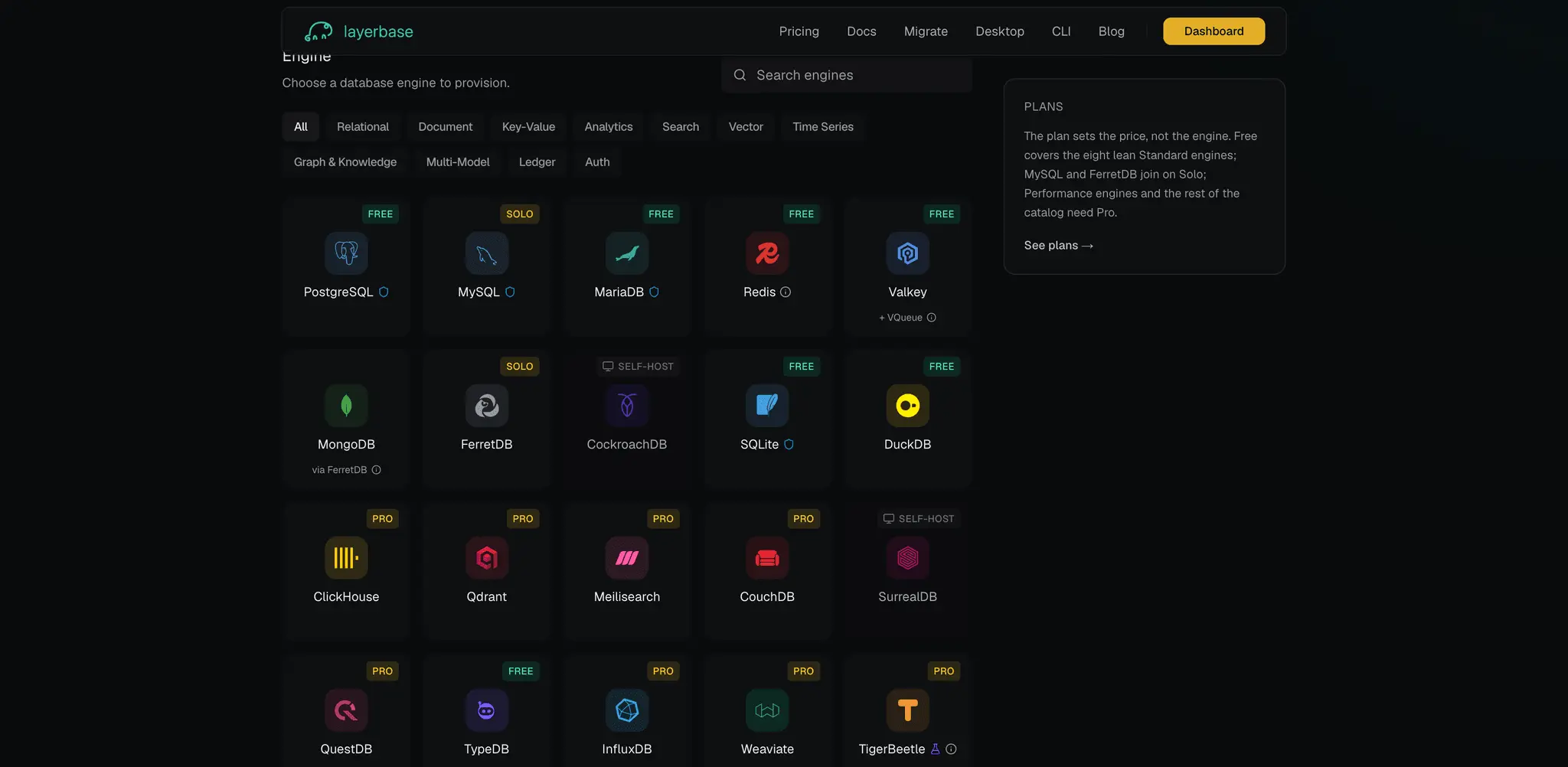The image size is (1568, 767).
Task: Filter engines by Analytics
Action: [609, 127]
